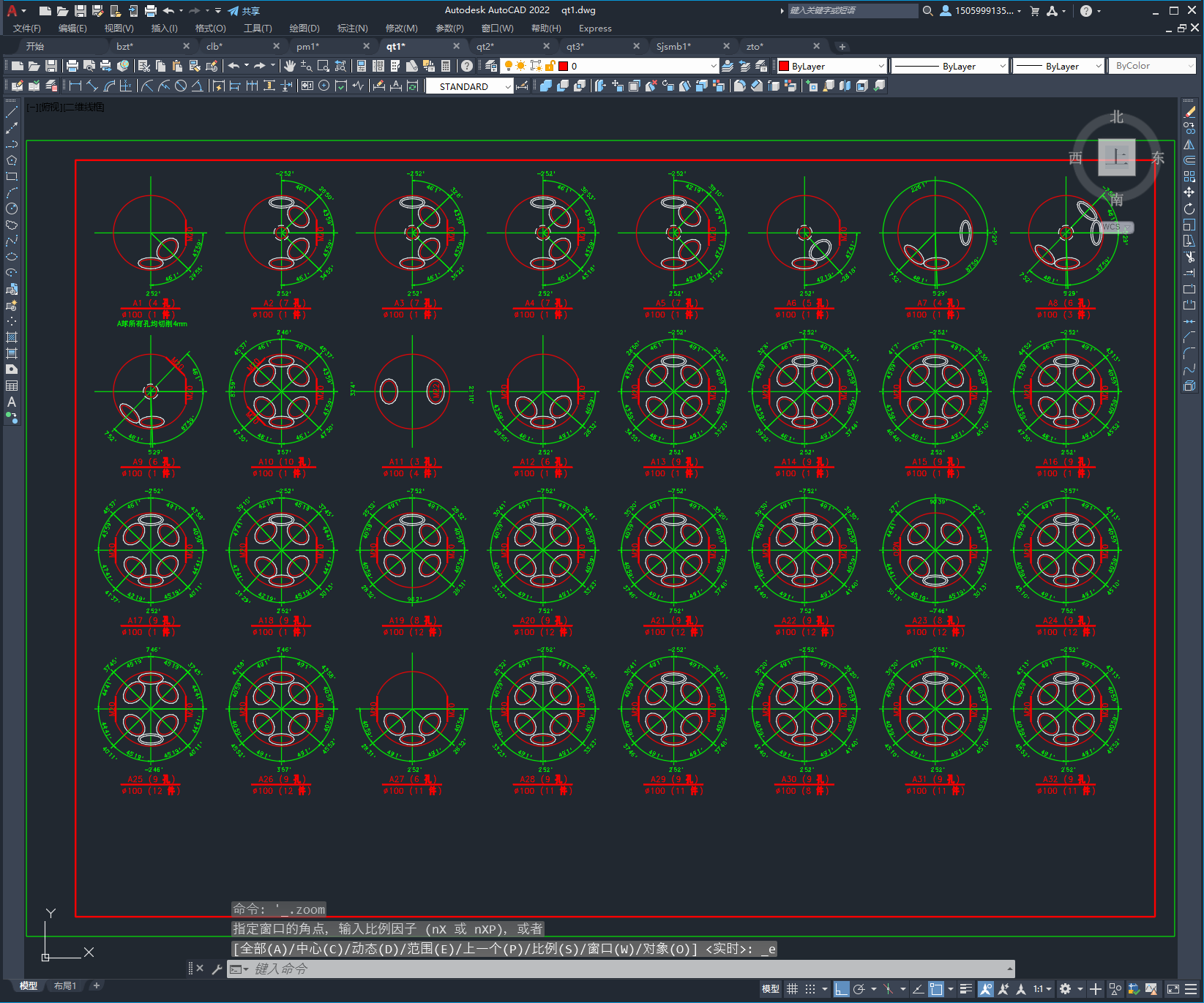
Task: Select the Hatch tool in draw toolbar
Action: pyautogui.click(x=12, y=337)
